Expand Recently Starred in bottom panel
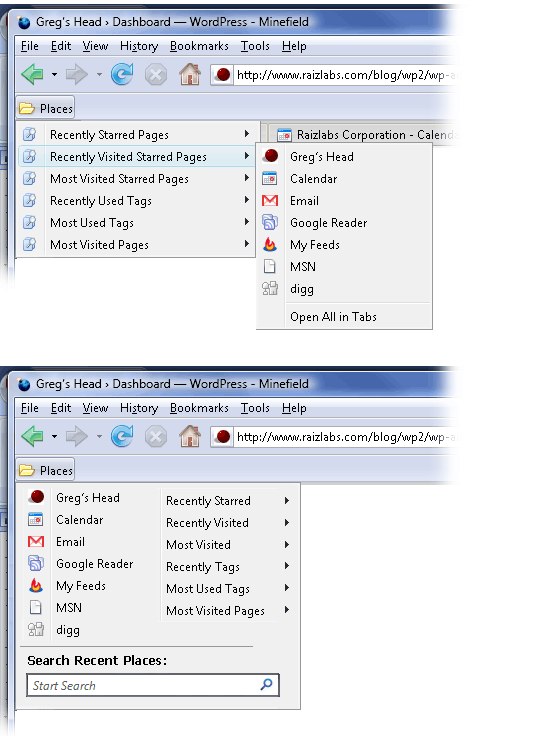The image size is (546, 744). [x=287, y=501]
